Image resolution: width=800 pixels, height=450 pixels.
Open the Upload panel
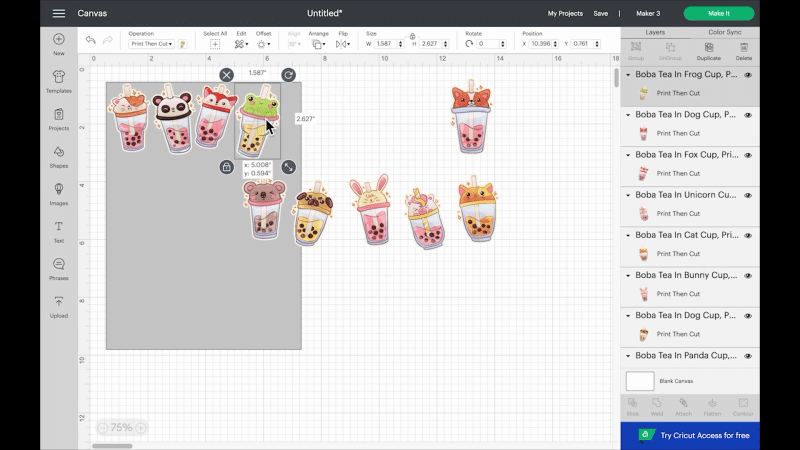59,307
